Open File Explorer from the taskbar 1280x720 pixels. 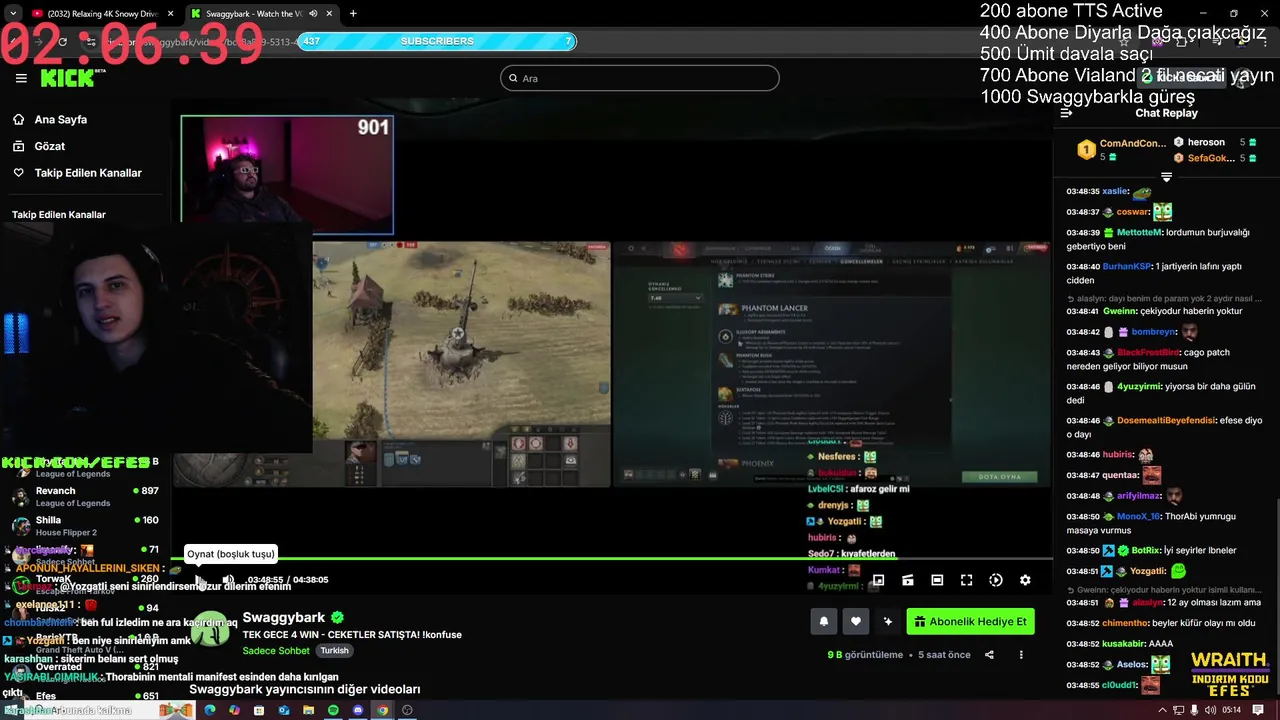coord(308,710)
